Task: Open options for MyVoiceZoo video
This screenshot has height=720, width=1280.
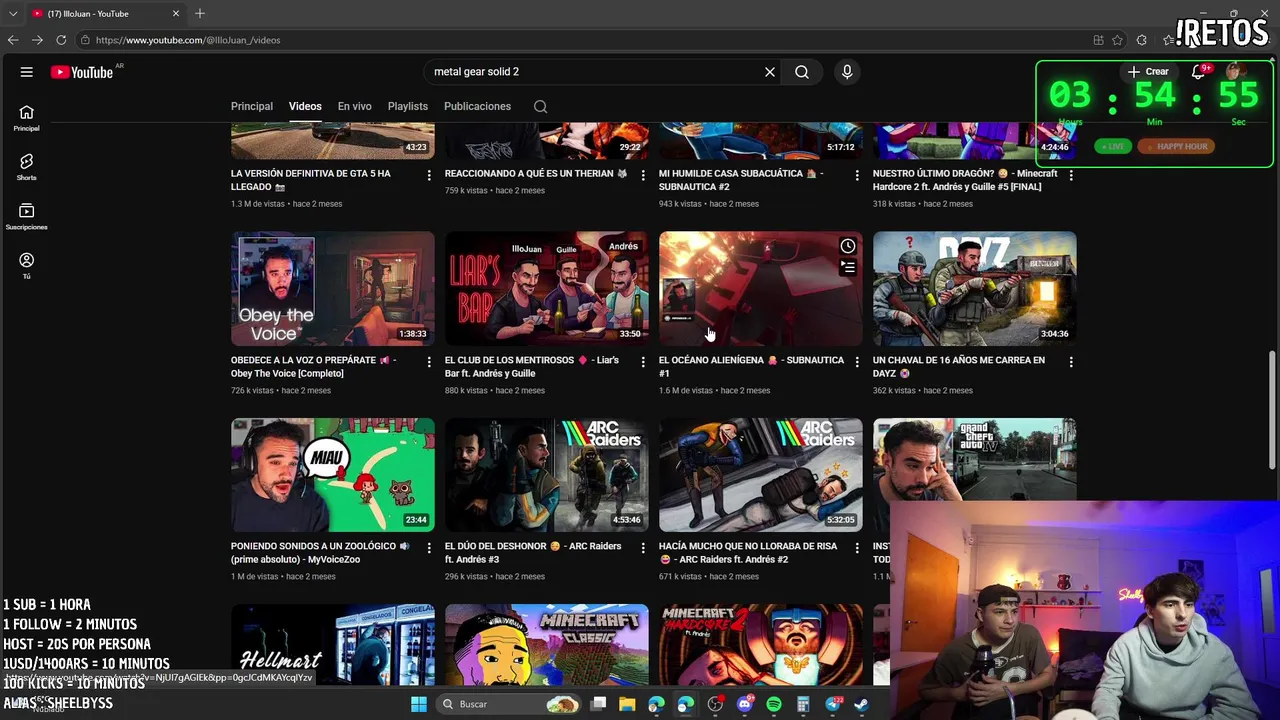Action: (x=429, y=548)
